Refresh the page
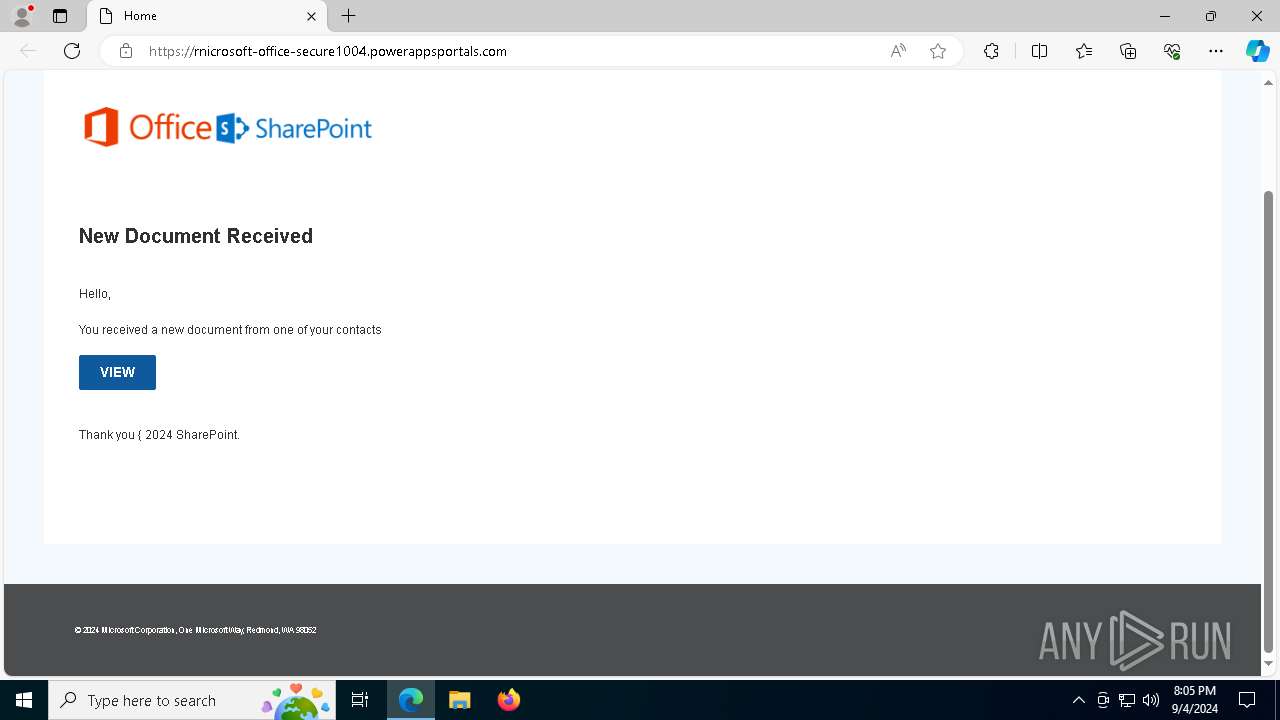The image size is (1280, 720). pyautogui.click(x=72, y=51)
